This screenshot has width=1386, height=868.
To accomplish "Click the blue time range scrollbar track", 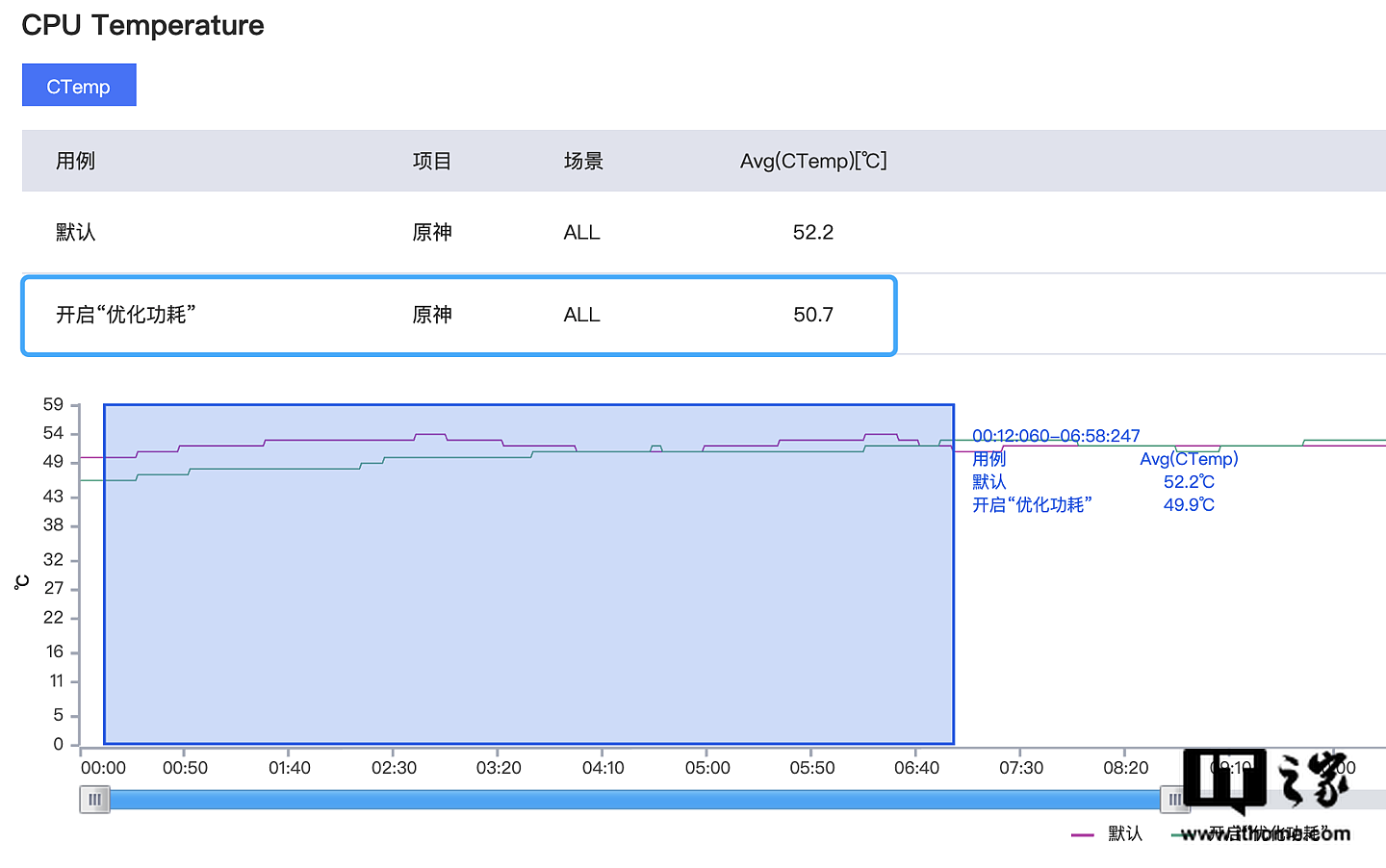I will [x=634, y=800].
